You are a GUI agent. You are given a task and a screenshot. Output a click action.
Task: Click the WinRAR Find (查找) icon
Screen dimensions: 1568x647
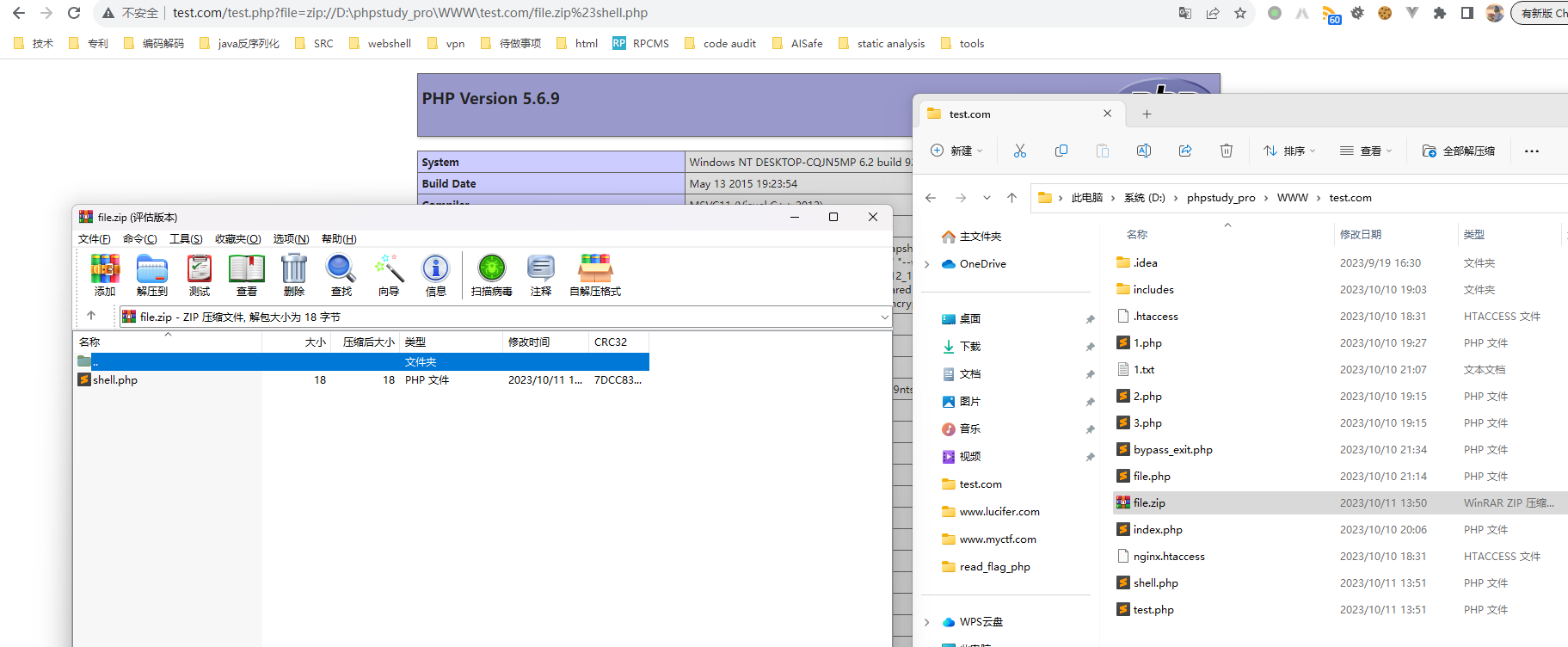point(341,269)
